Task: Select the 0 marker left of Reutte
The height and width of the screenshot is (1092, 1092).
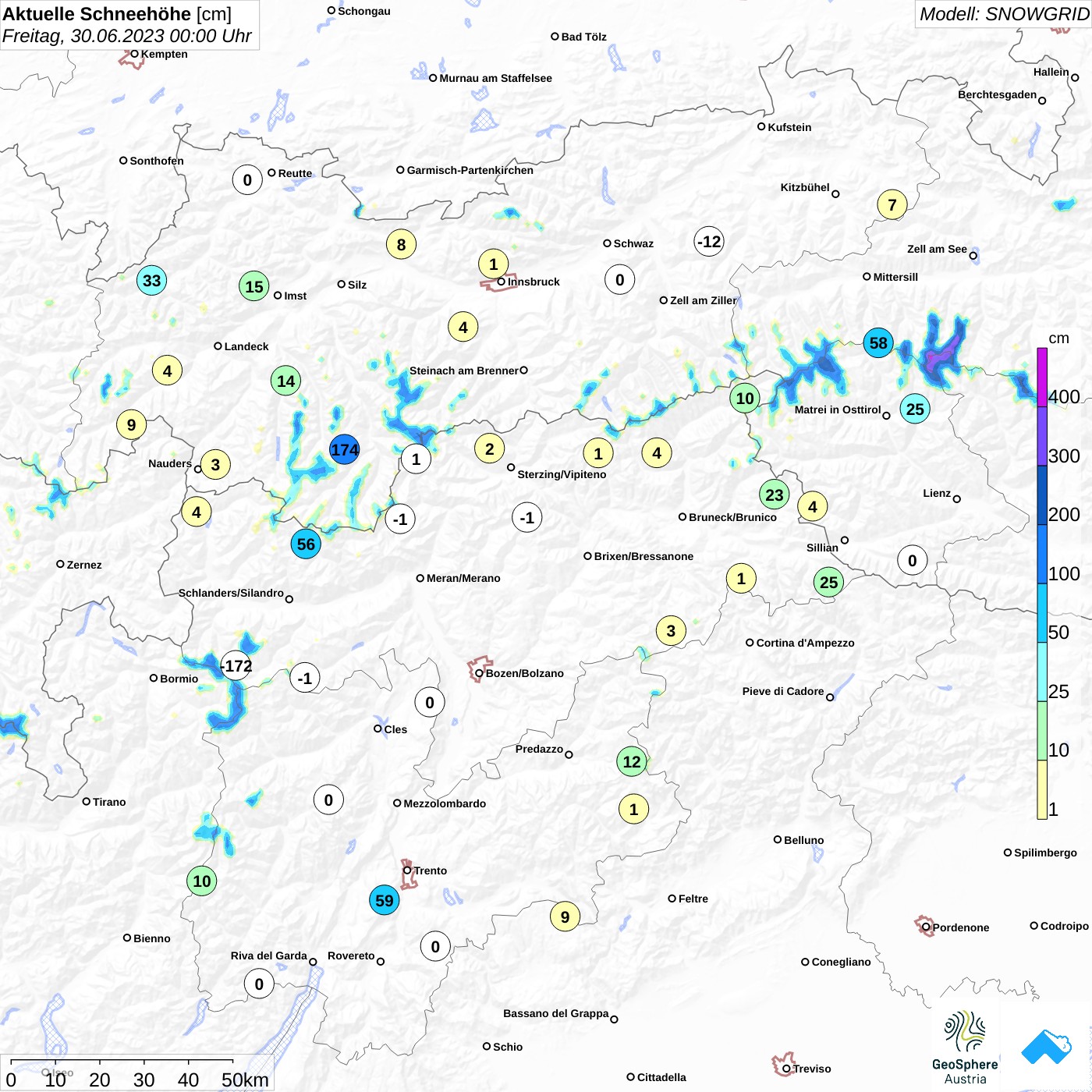Action: [247, 180]
